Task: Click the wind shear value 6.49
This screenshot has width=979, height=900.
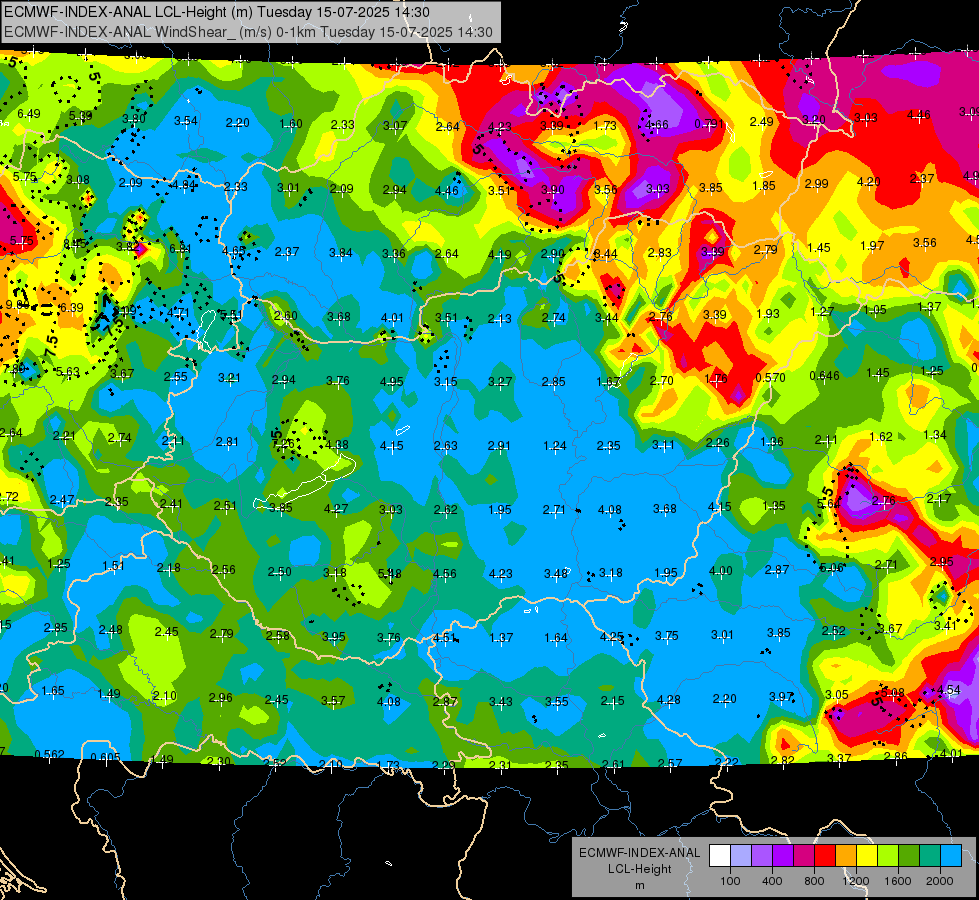Action: coord(29,114)
